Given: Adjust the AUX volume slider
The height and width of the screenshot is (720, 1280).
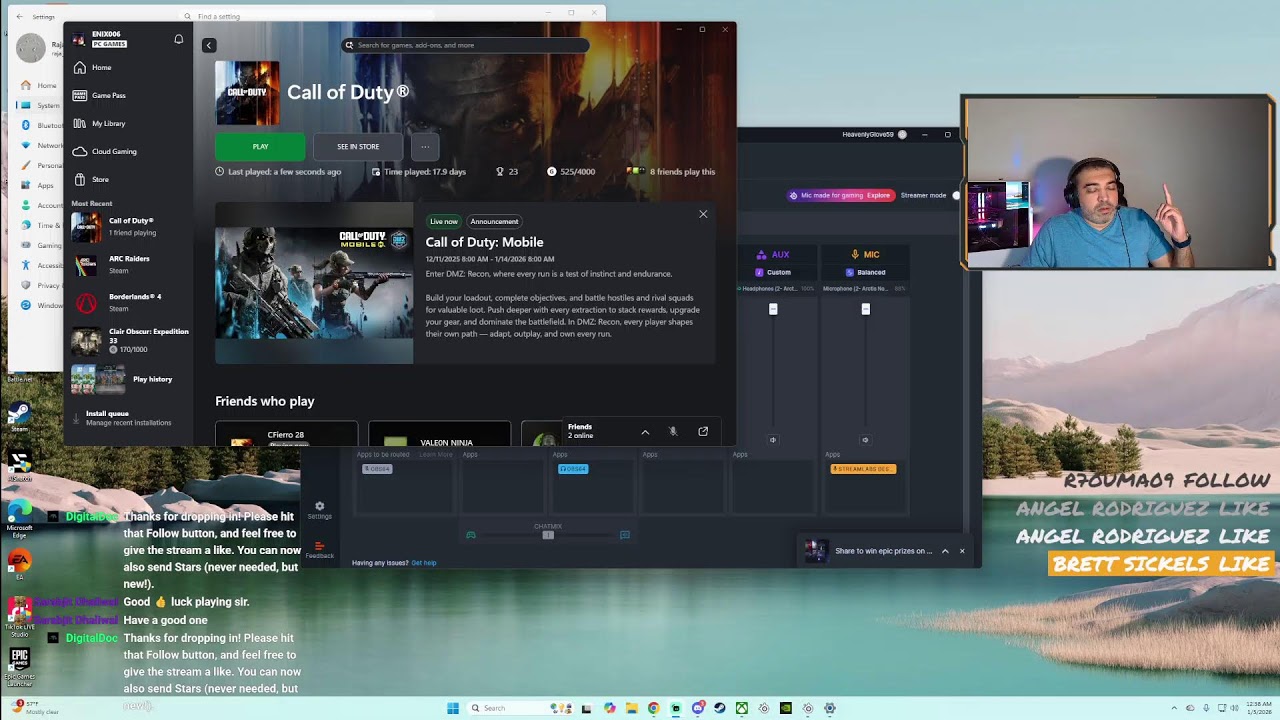Looking at the screenshot, I should coord(773,309).
